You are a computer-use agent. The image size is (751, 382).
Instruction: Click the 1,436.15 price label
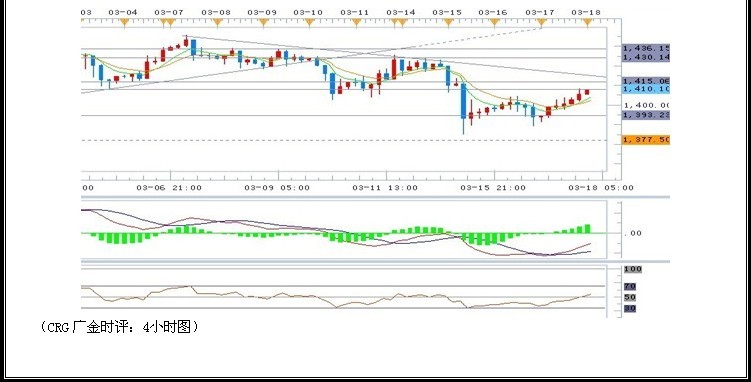(646, 48)
